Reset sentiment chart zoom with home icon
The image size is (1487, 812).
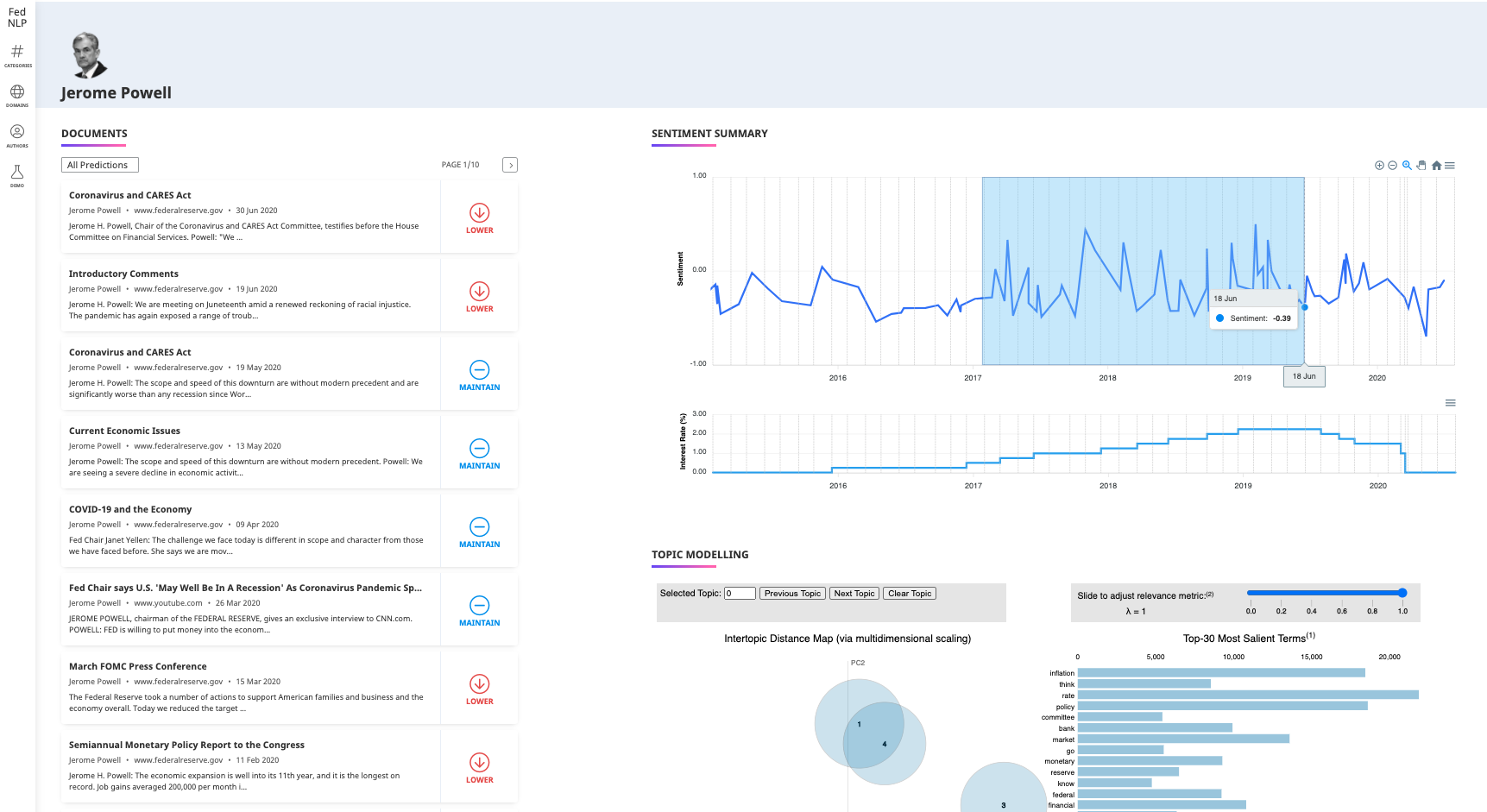point(1436,166)
